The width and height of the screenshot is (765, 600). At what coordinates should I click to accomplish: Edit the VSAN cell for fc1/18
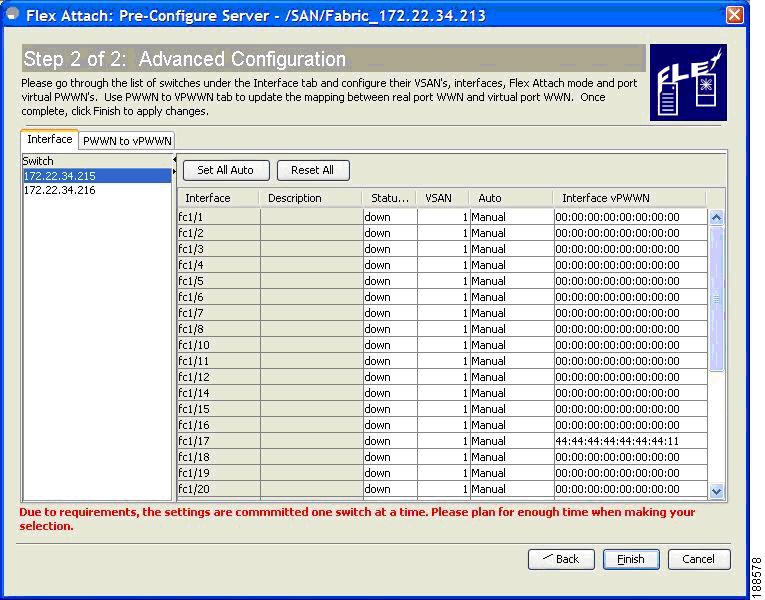(x=443, y=457)
